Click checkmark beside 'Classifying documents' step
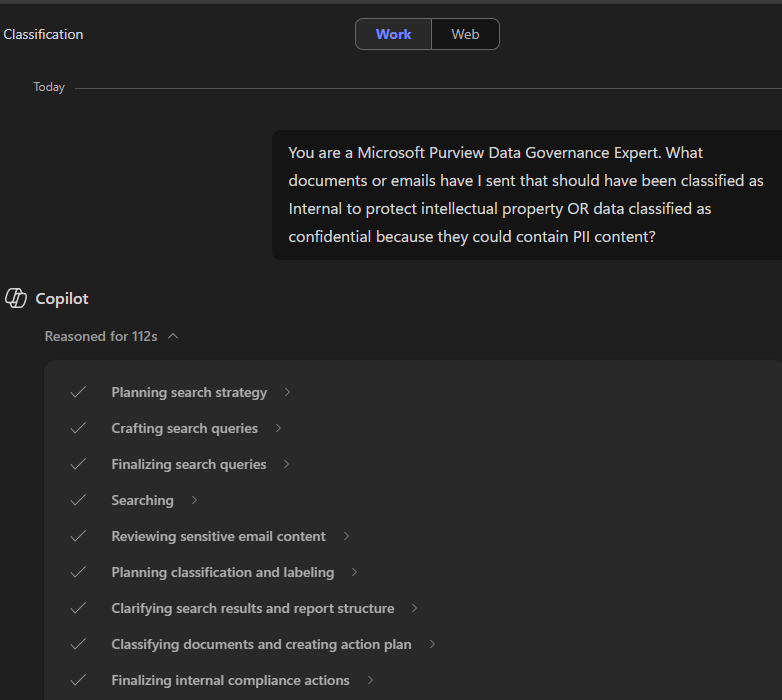 78,644
